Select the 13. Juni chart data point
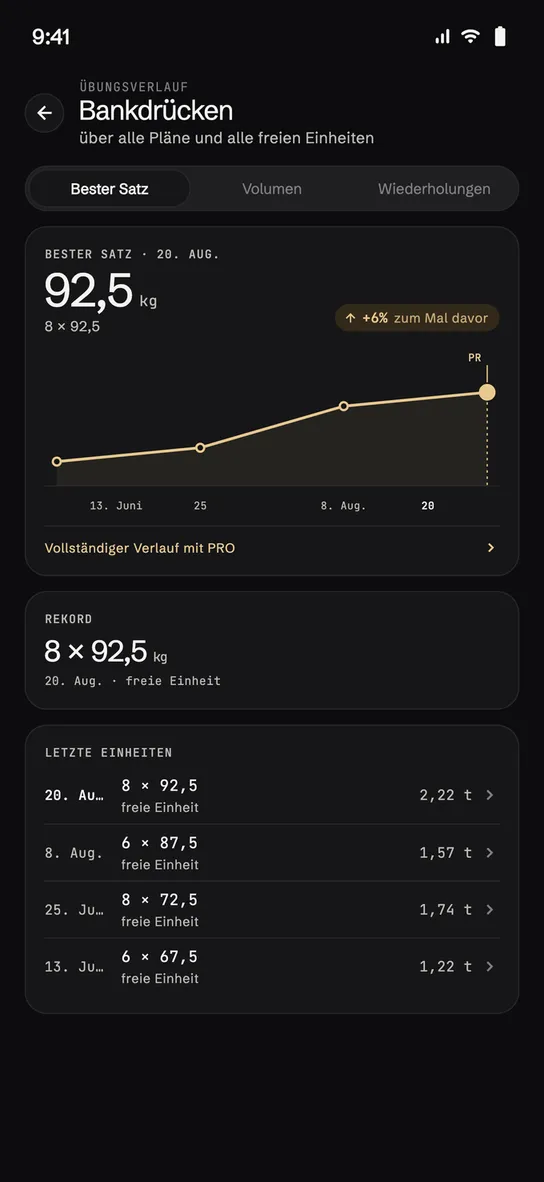The width and height of the screenshot is (544, 1182). pos(57,461)
